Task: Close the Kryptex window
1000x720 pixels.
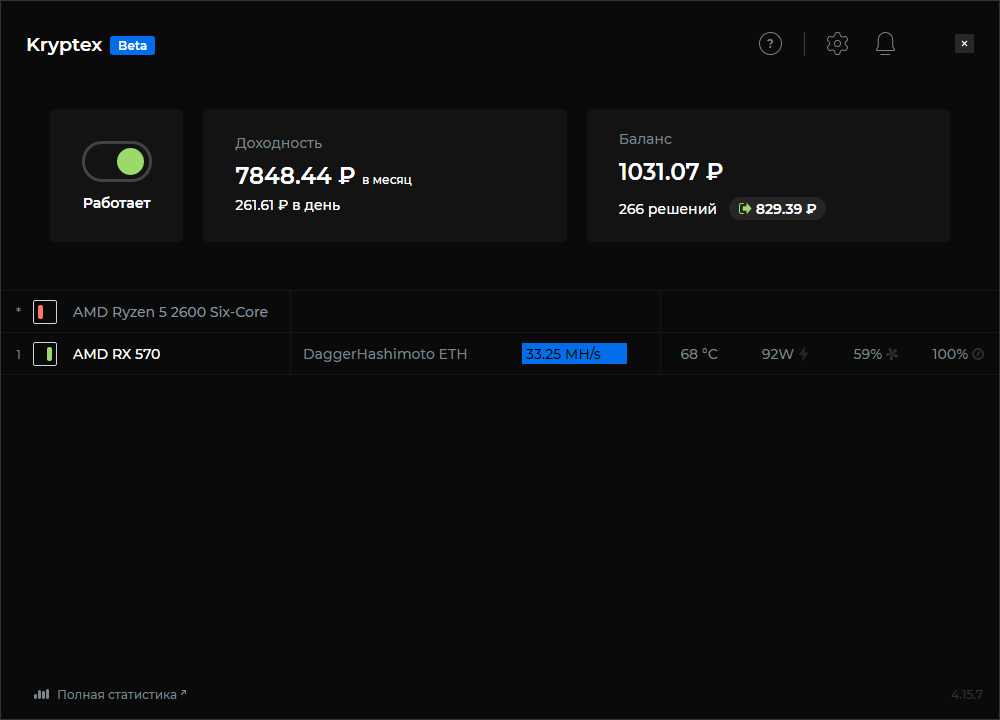Action: coord(964,43)
